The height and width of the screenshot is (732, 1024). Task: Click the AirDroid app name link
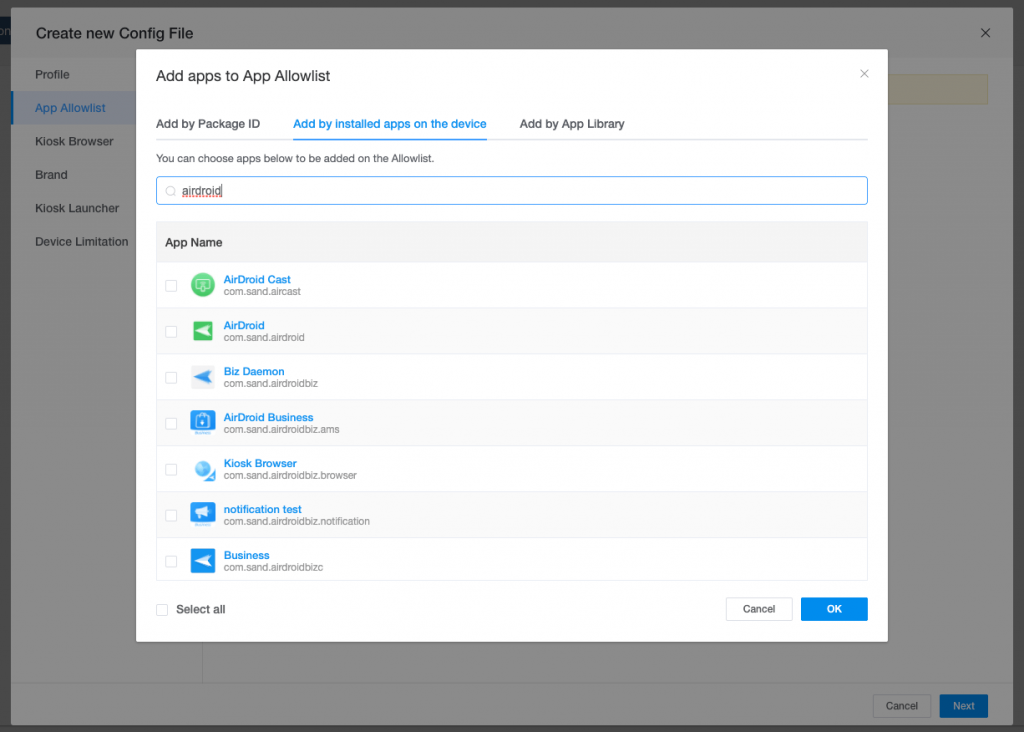point(244,325)
